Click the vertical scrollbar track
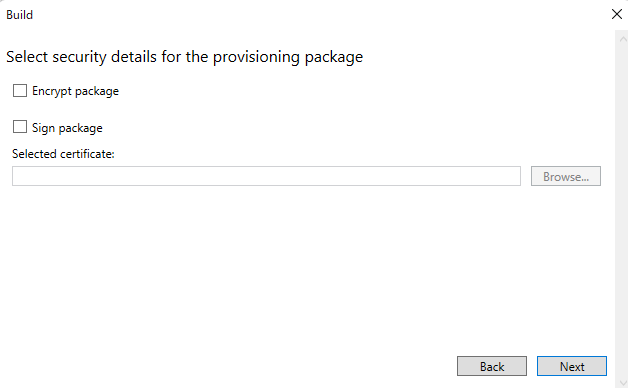Viewport: 628px width, 388px height. click(622, 210)
